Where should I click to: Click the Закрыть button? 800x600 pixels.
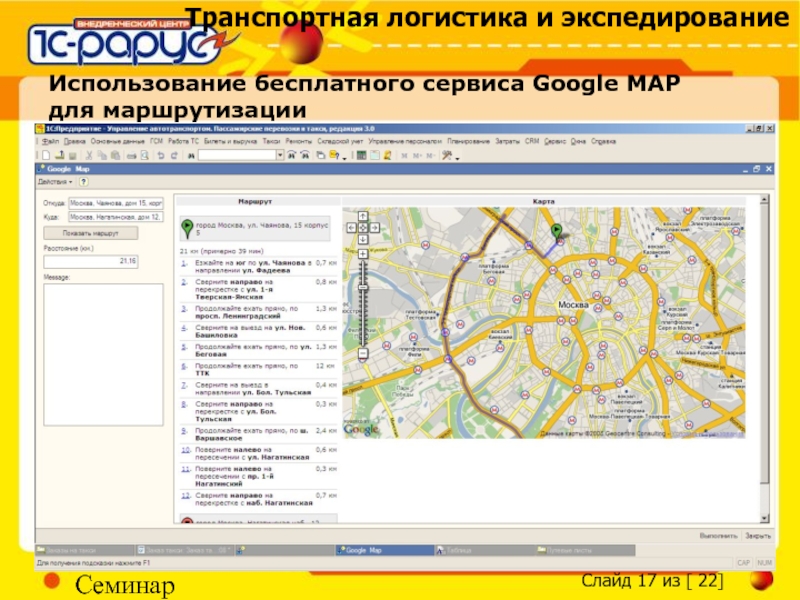758,536
